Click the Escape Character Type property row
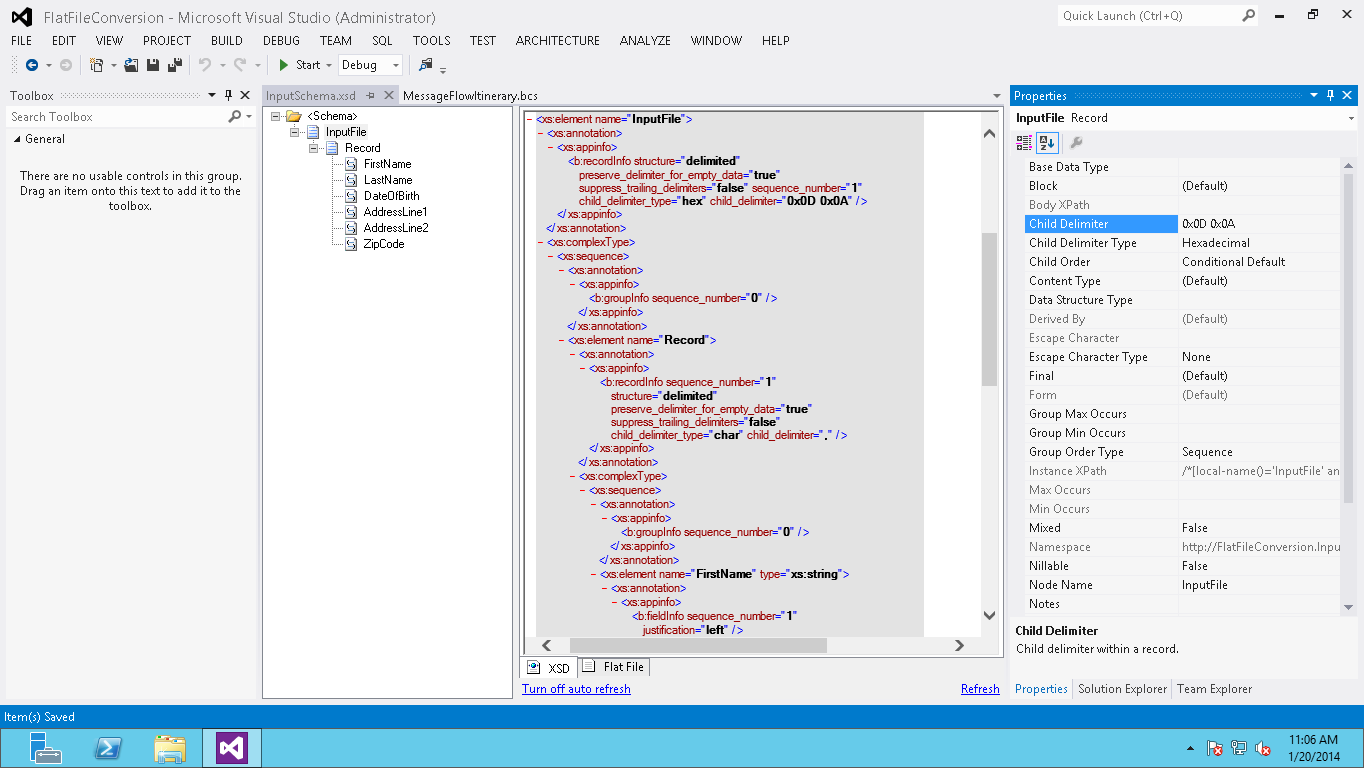 point(1183,357)
